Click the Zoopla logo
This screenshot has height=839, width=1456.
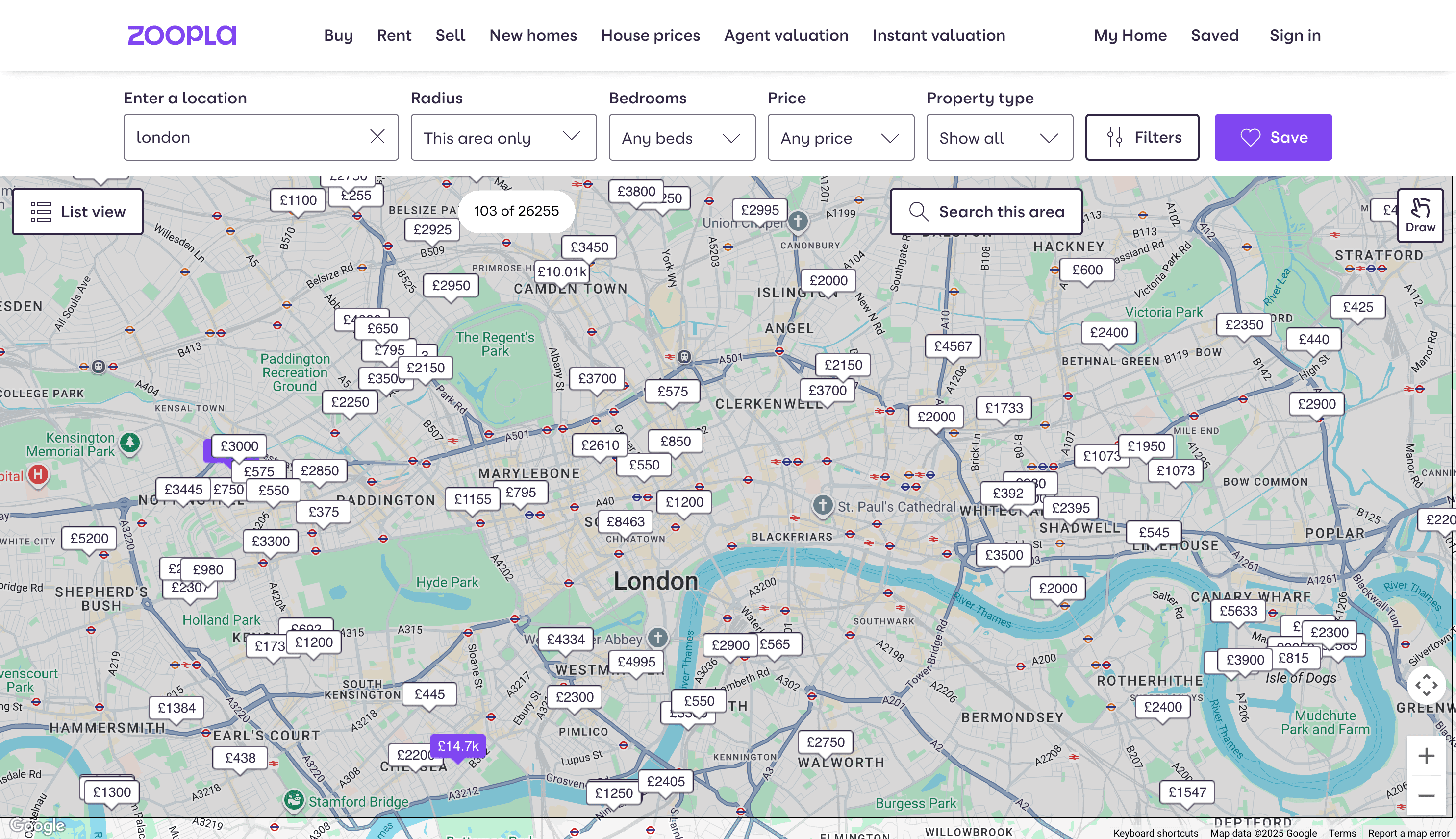click(x=181, y=35)
